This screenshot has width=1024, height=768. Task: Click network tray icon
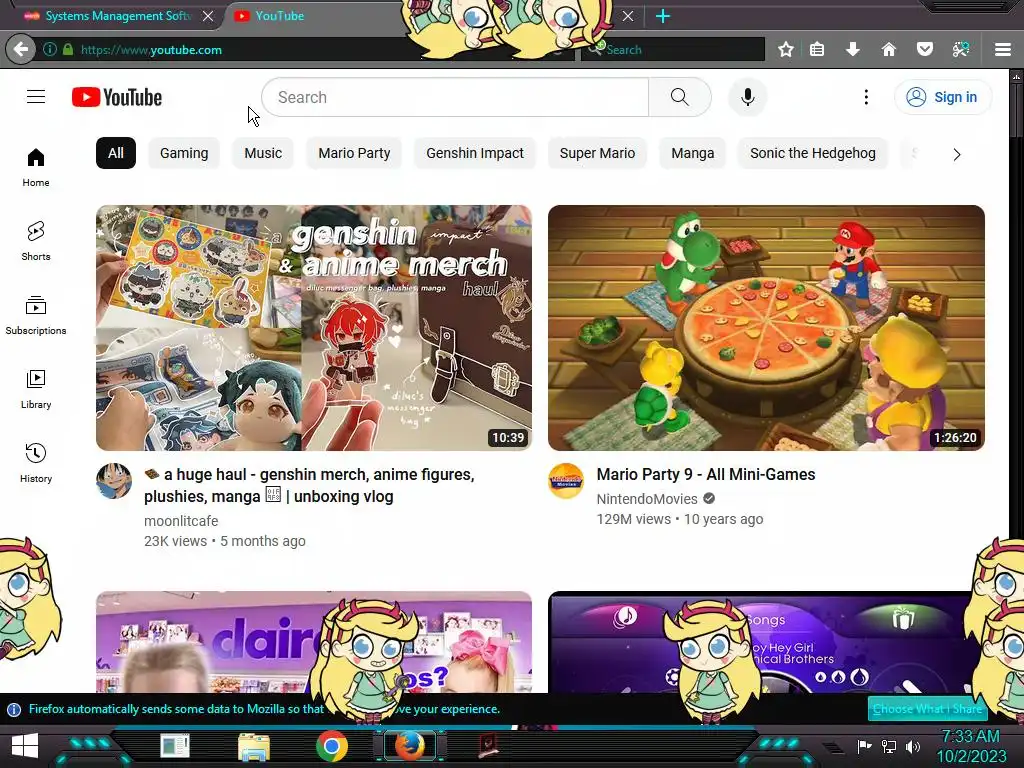(x=888, y=746)
